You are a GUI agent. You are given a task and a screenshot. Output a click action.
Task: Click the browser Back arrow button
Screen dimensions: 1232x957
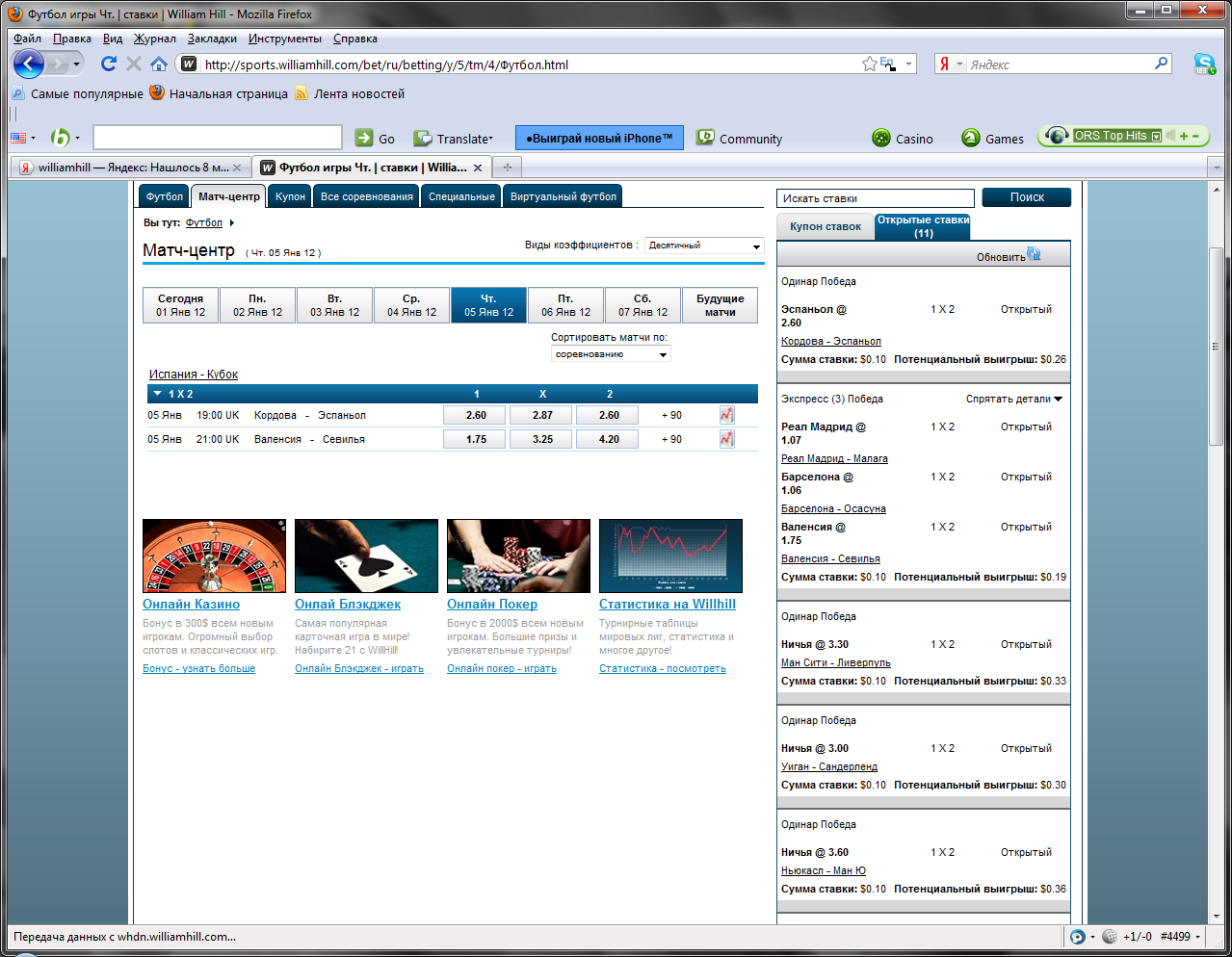click(29, 65)
